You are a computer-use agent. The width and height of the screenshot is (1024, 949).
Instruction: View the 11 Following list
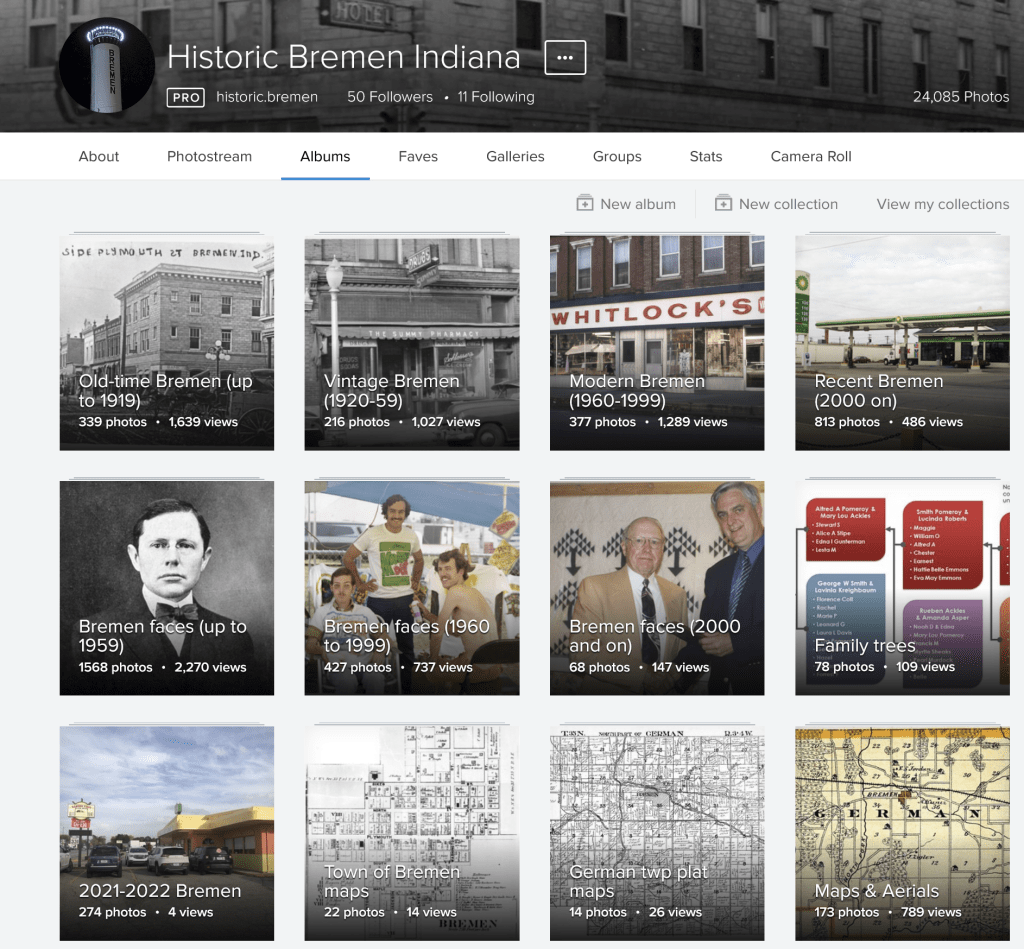point(496,97)
